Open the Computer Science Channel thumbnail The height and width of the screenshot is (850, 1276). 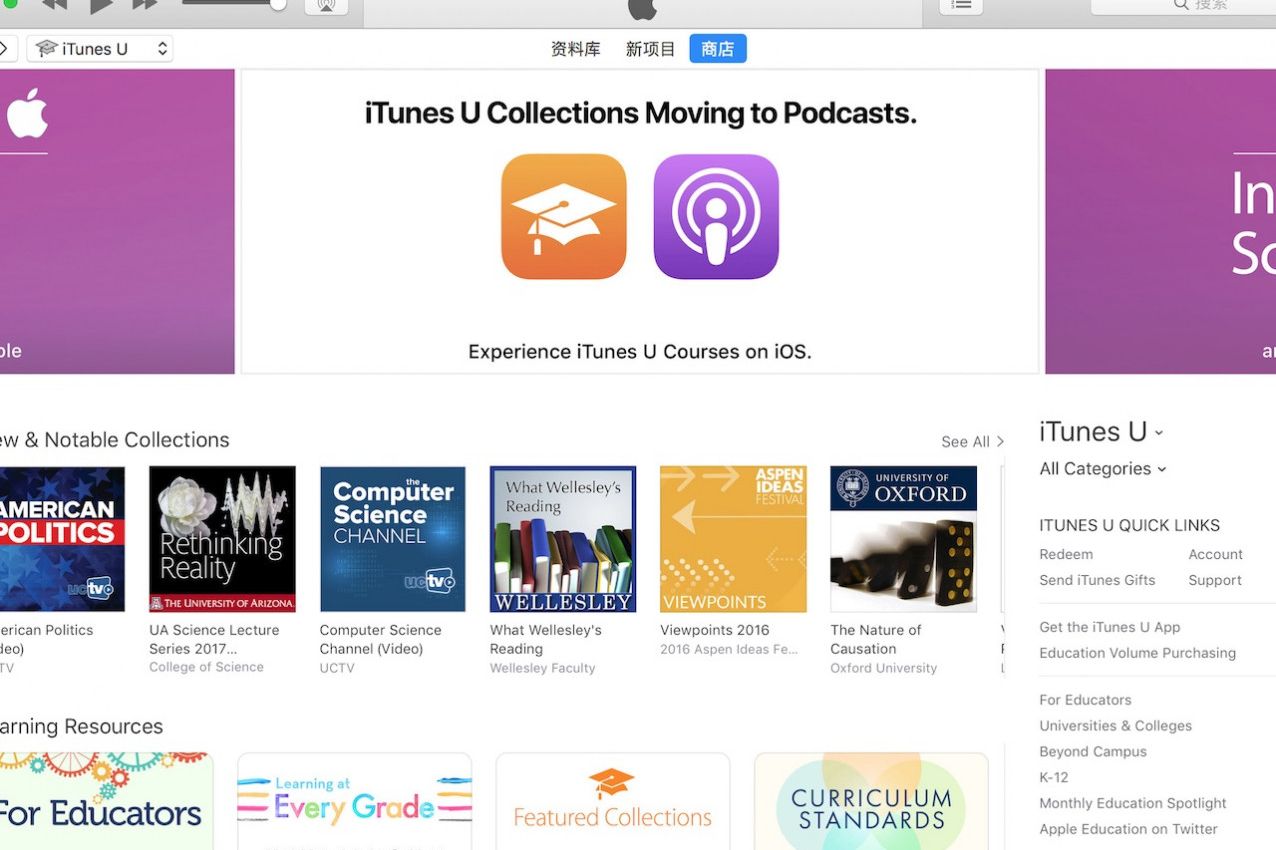(x=392, y=539)
